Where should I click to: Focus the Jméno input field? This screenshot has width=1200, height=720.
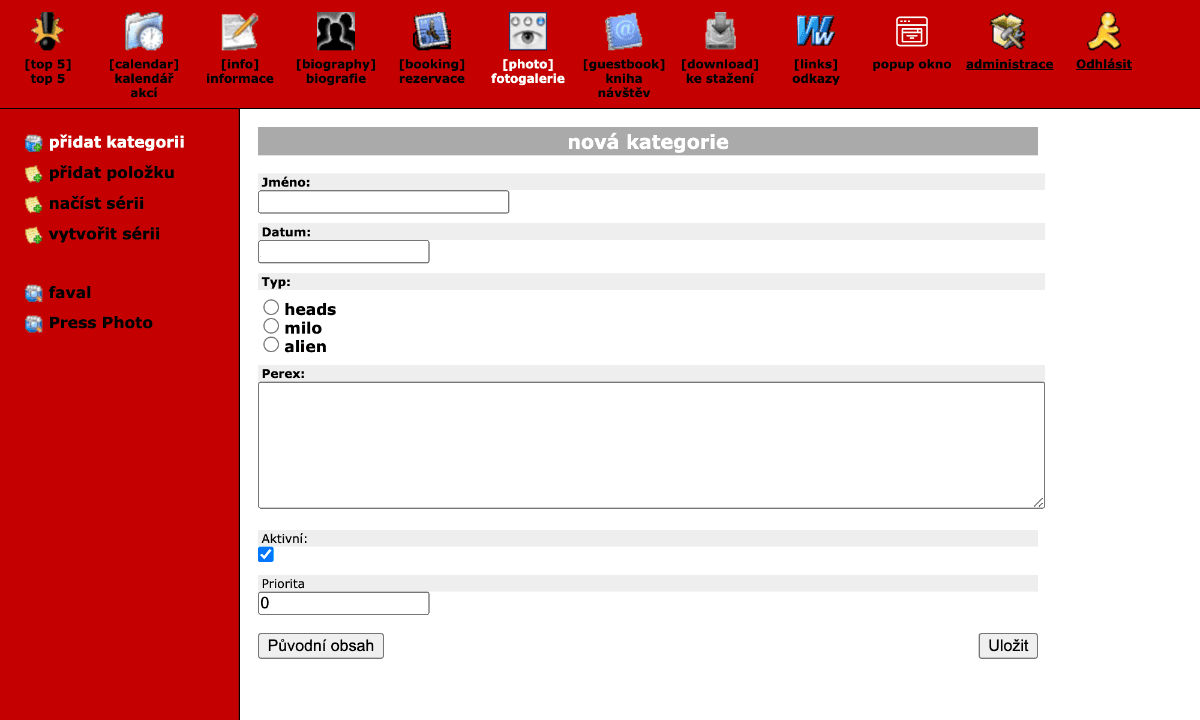click(384, 202)
